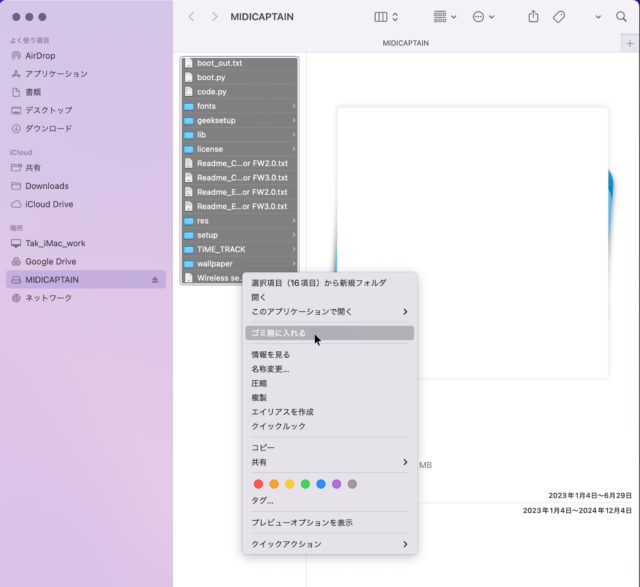Choose 圧縮 in the context menu
This screenshot has height=587, width=640.
(x=330, y=383)
